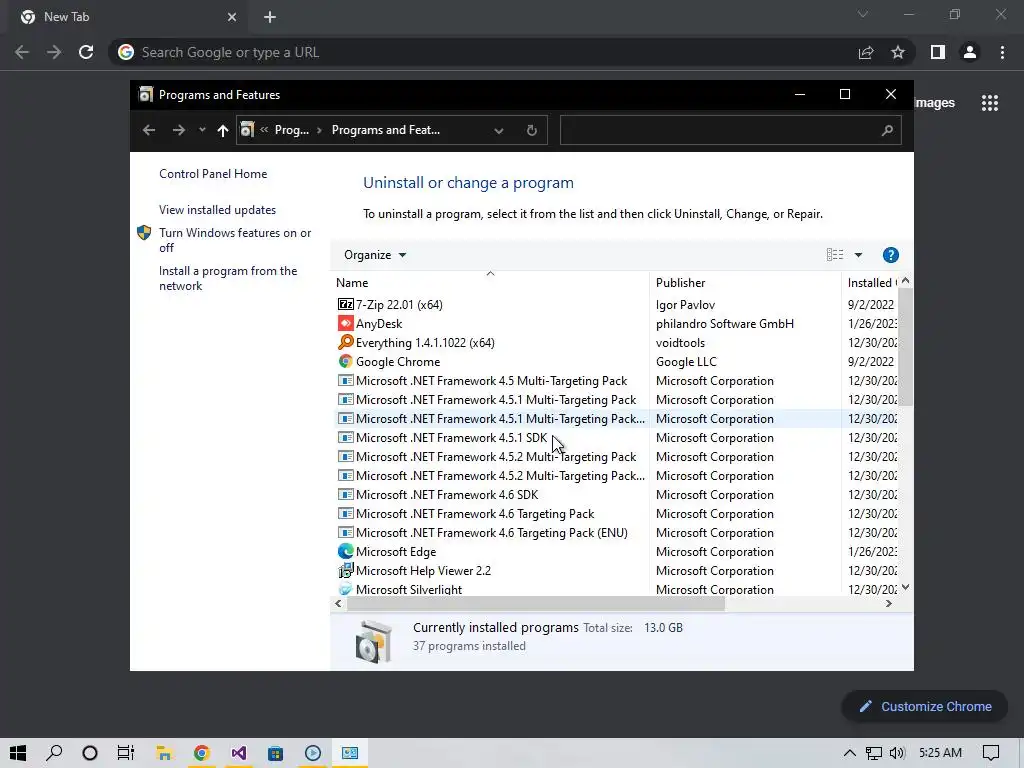Bookmark this tab with the star icon
This screenshot has height=768, width=1024.
(898, 52)
